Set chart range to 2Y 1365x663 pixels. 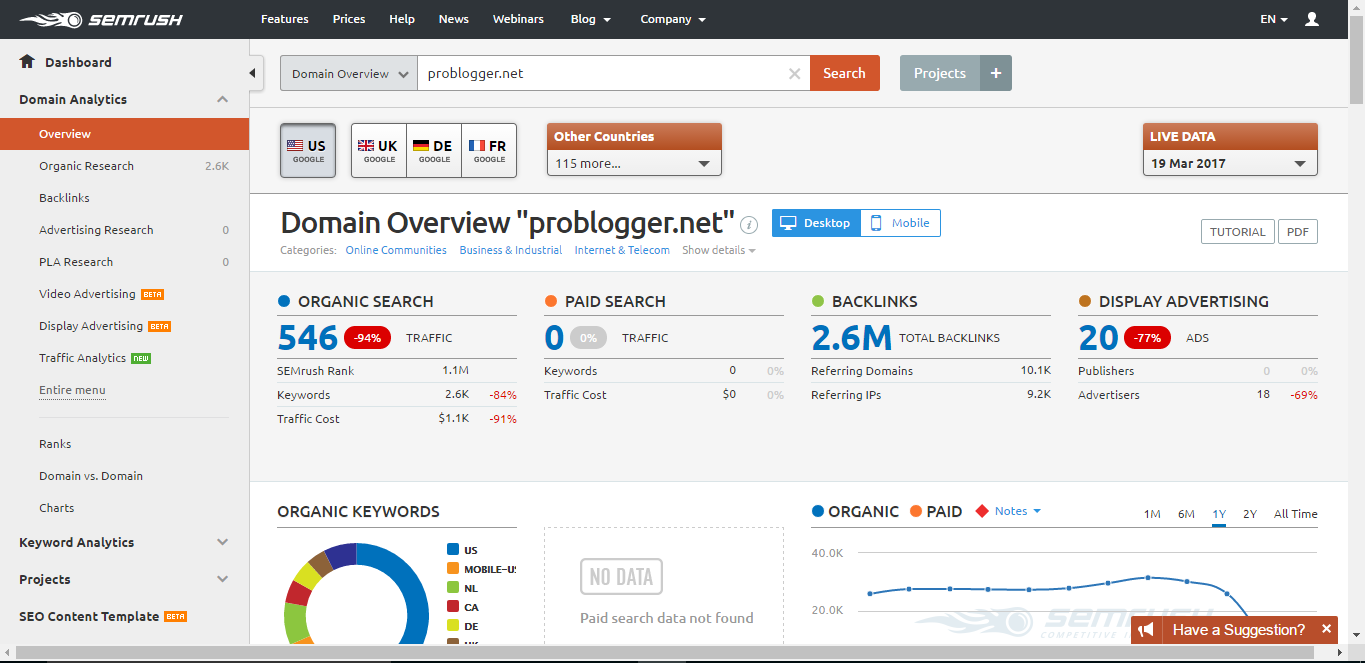(x=1250, y=514)
